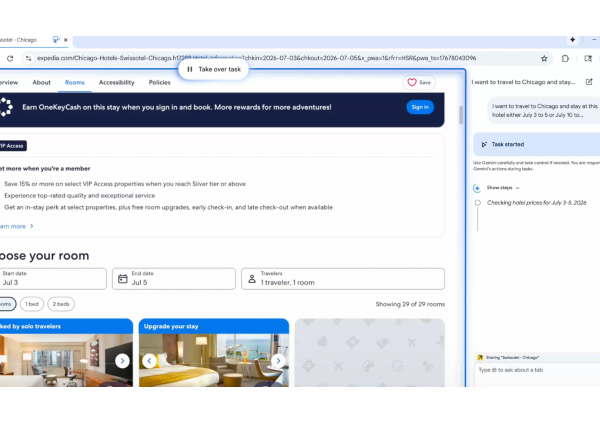Click the conversation title in Gemini panel
This screenshot has width=600, height=433.
[523, 82]
